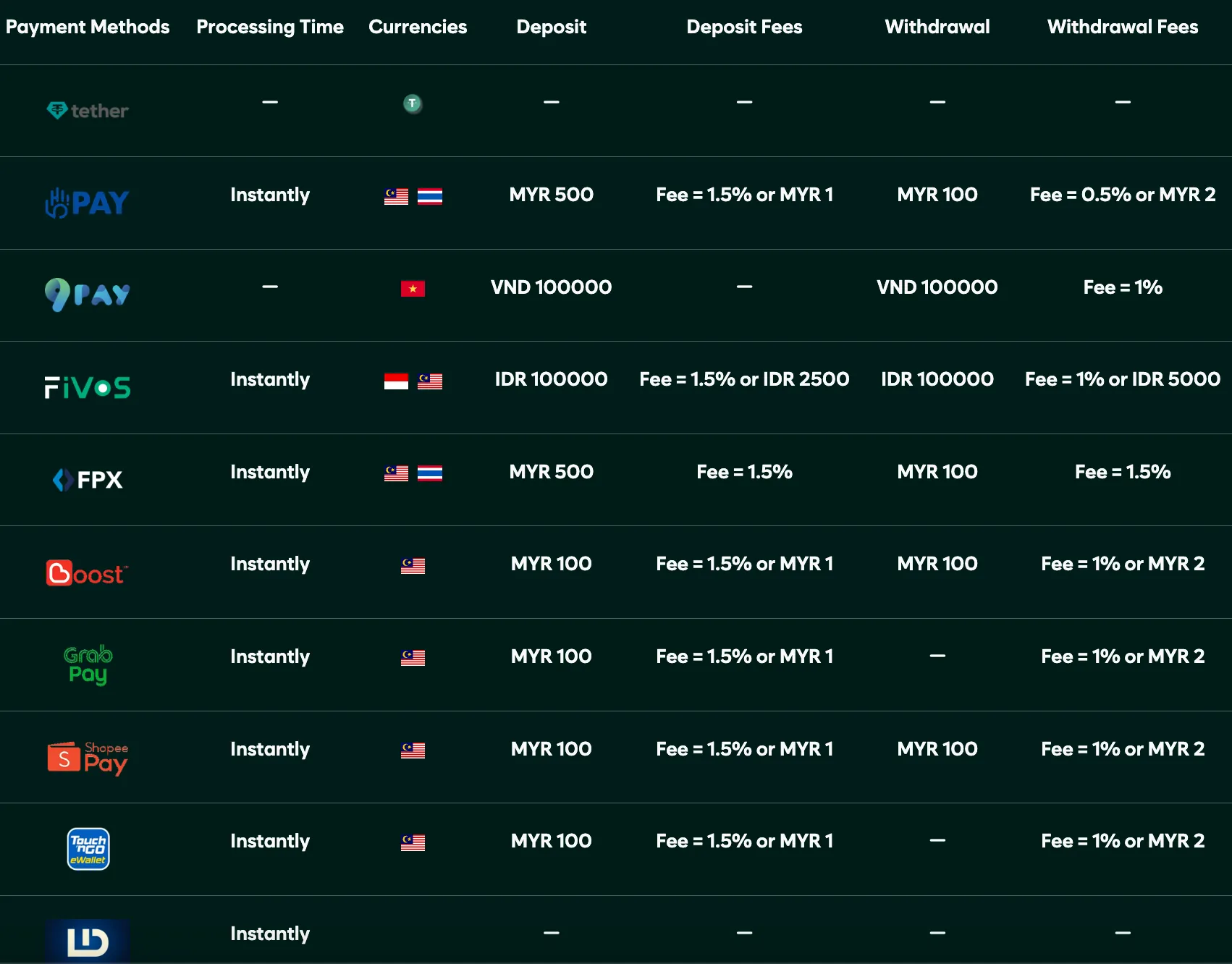This screenshot has width=1232, height=964.
Task: Click the Boost logo
Action: click(88, 573)
